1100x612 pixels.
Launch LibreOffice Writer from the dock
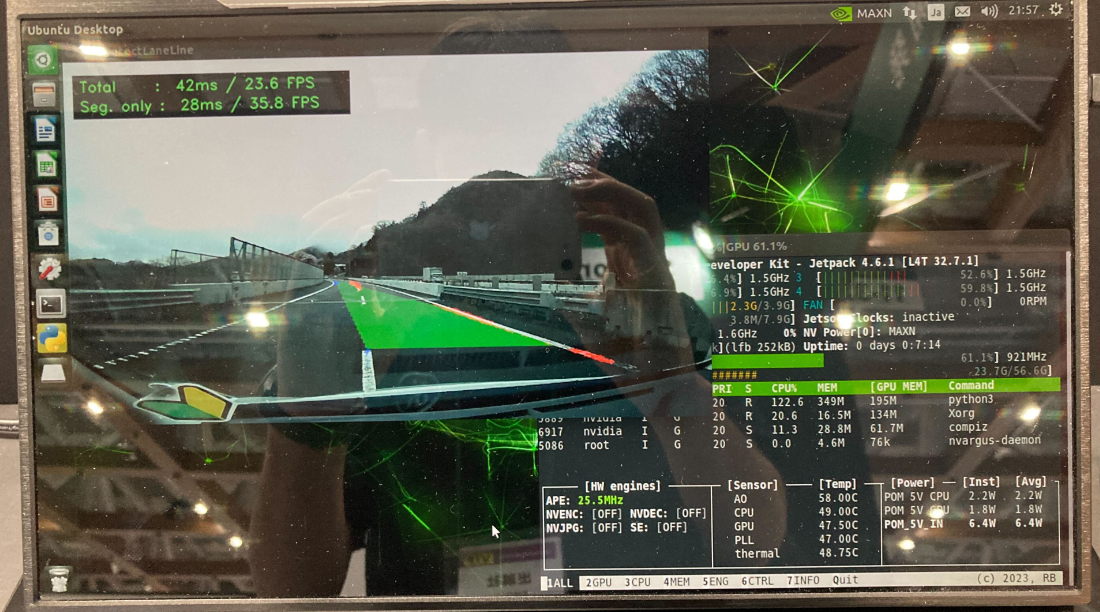(x=45, y=131)
